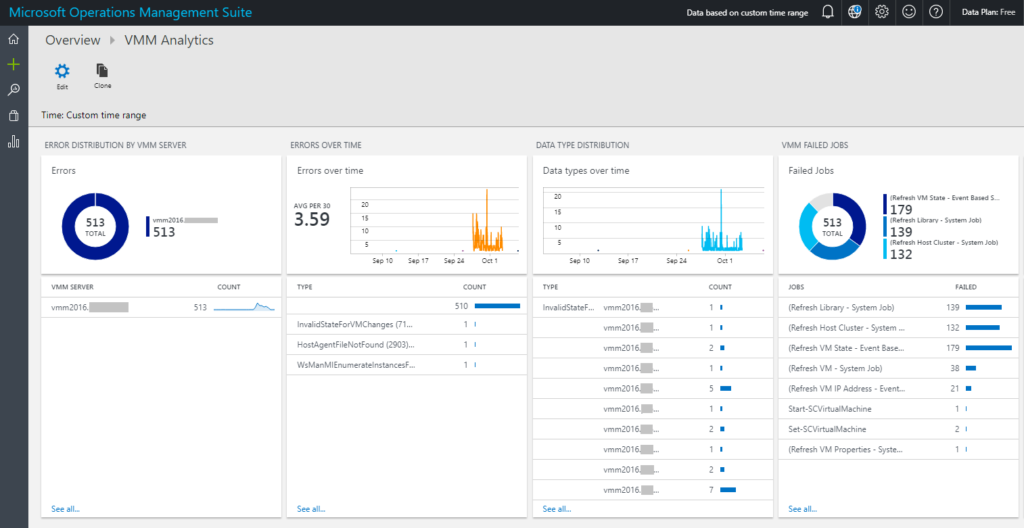The width and height of the screenshot is (1024, 528).
Task: Select data type row with count 5
Action: click(x=652, y=388)
